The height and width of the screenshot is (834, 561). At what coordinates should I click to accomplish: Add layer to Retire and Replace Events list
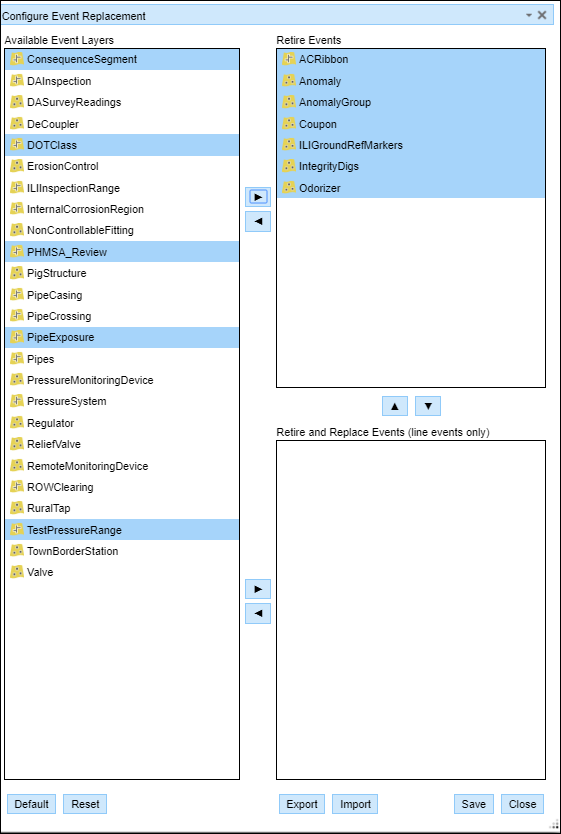click(258, 589)
